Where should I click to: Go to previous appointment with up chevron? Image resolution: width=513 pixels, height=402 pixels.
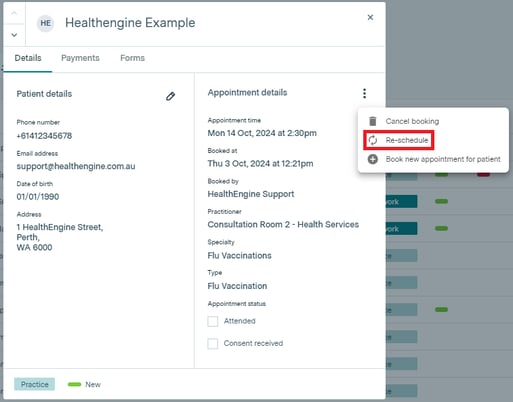(x=14, y=13)
